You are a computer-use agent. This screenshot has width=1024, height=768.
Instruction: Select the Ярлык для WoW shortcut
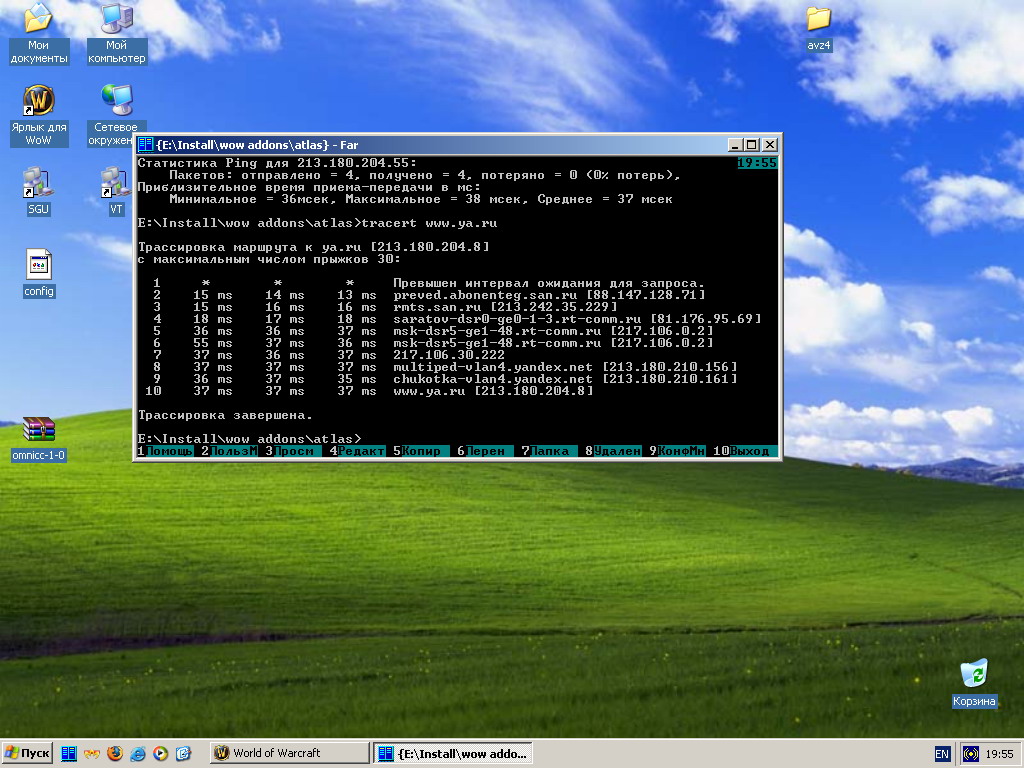39,116
